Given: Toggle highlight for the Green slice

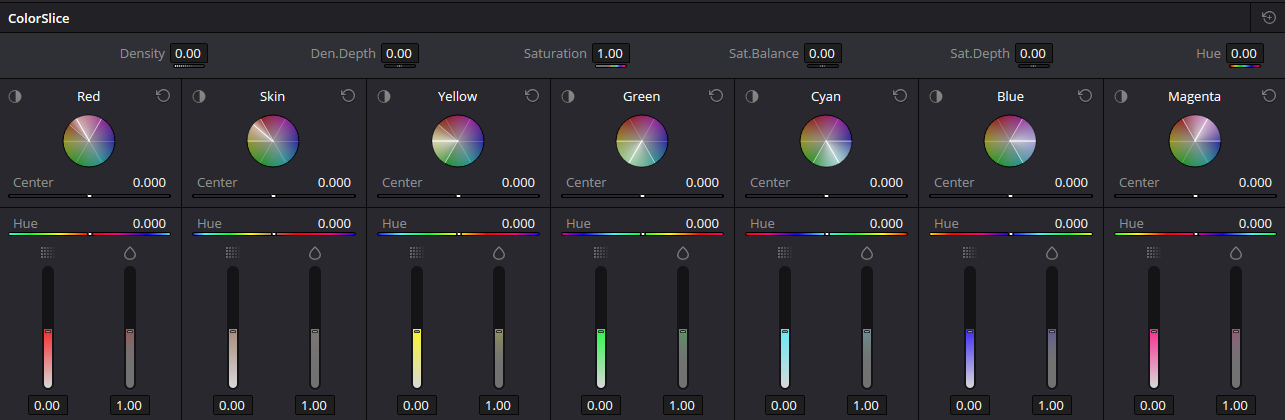Looking at the screenshot, I should click(568, 96).
